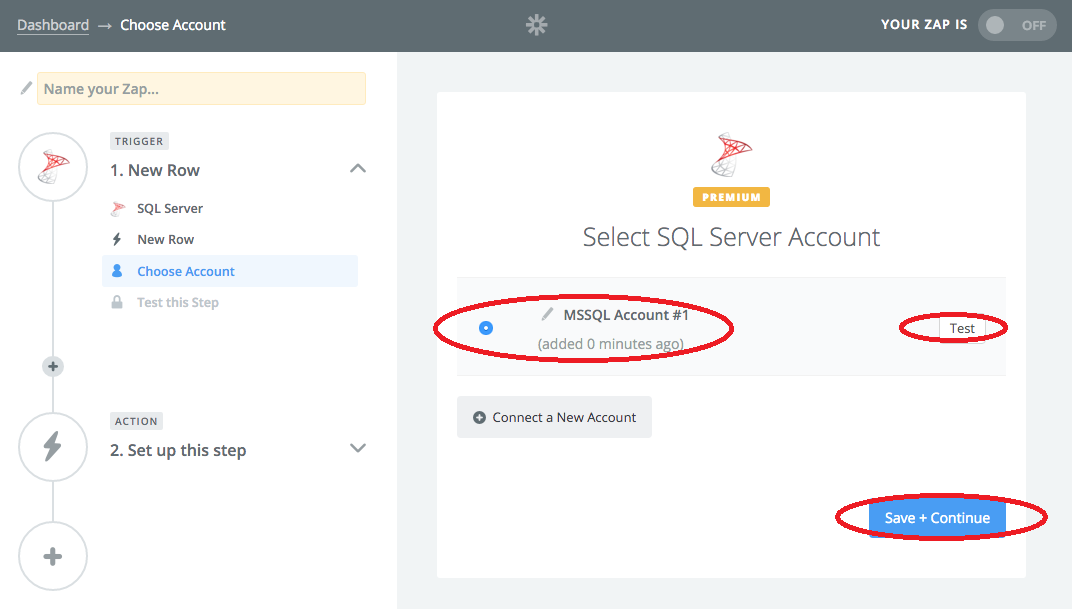Click the large plus circle to add step

click(x=53, y=556)
